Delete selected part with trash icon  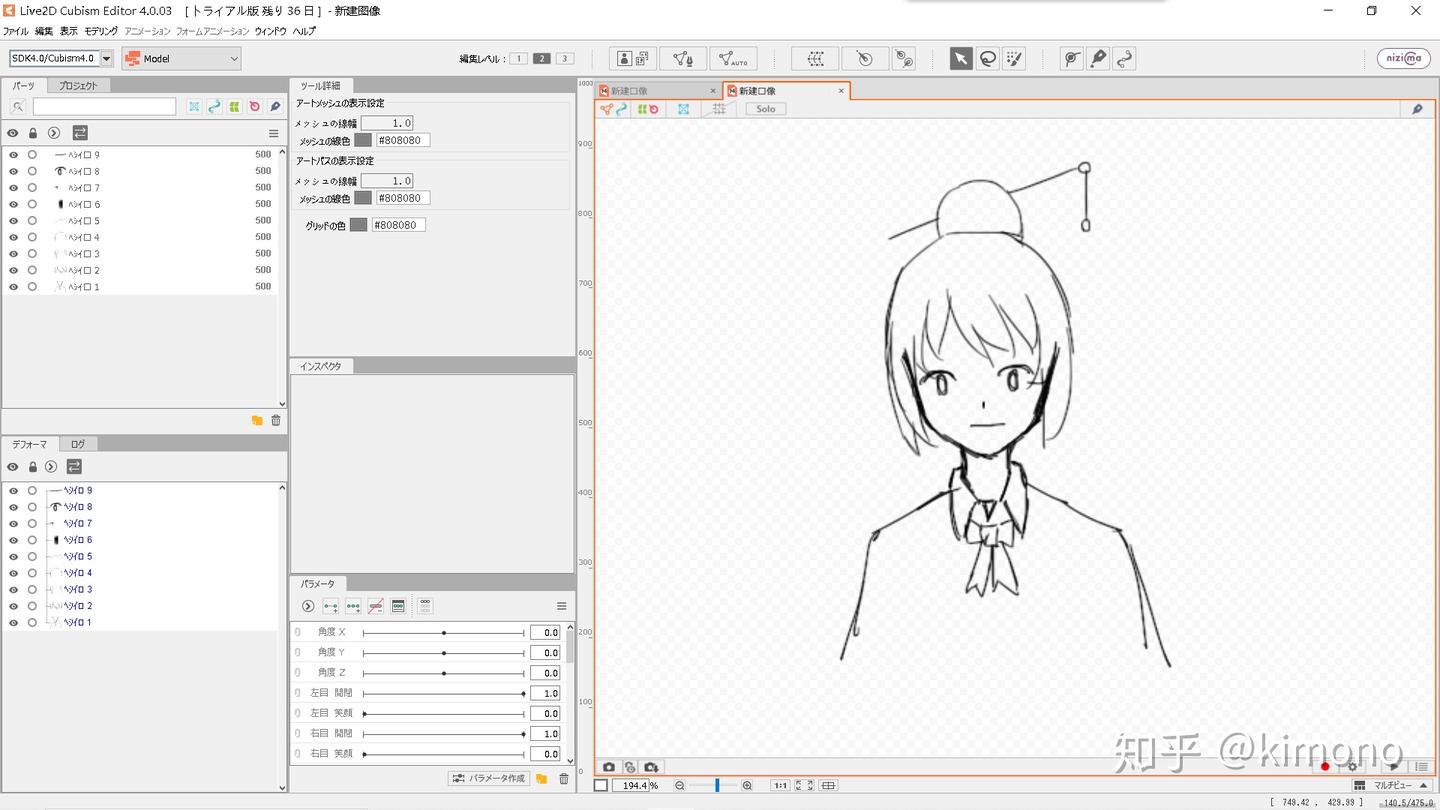(276, 421)
